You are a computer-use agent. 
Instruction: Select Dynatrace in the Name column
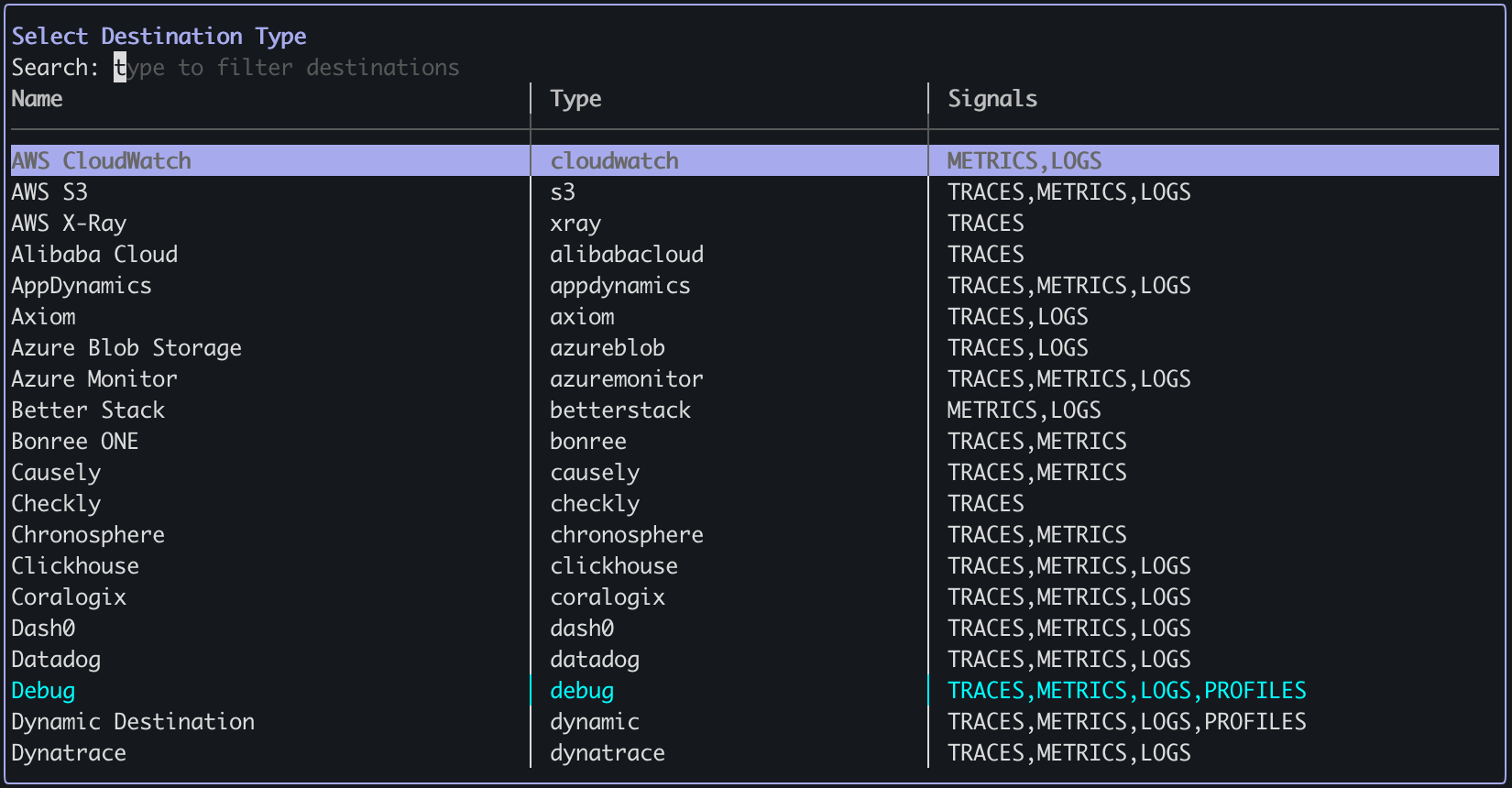click(69, 753)
